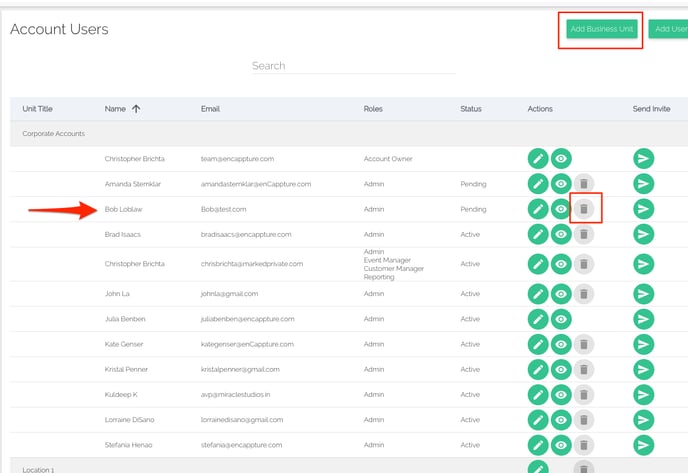View Christopher Brichta Account Owner details
This screenshot has width=688, height=473.
(x=561, y=159)
